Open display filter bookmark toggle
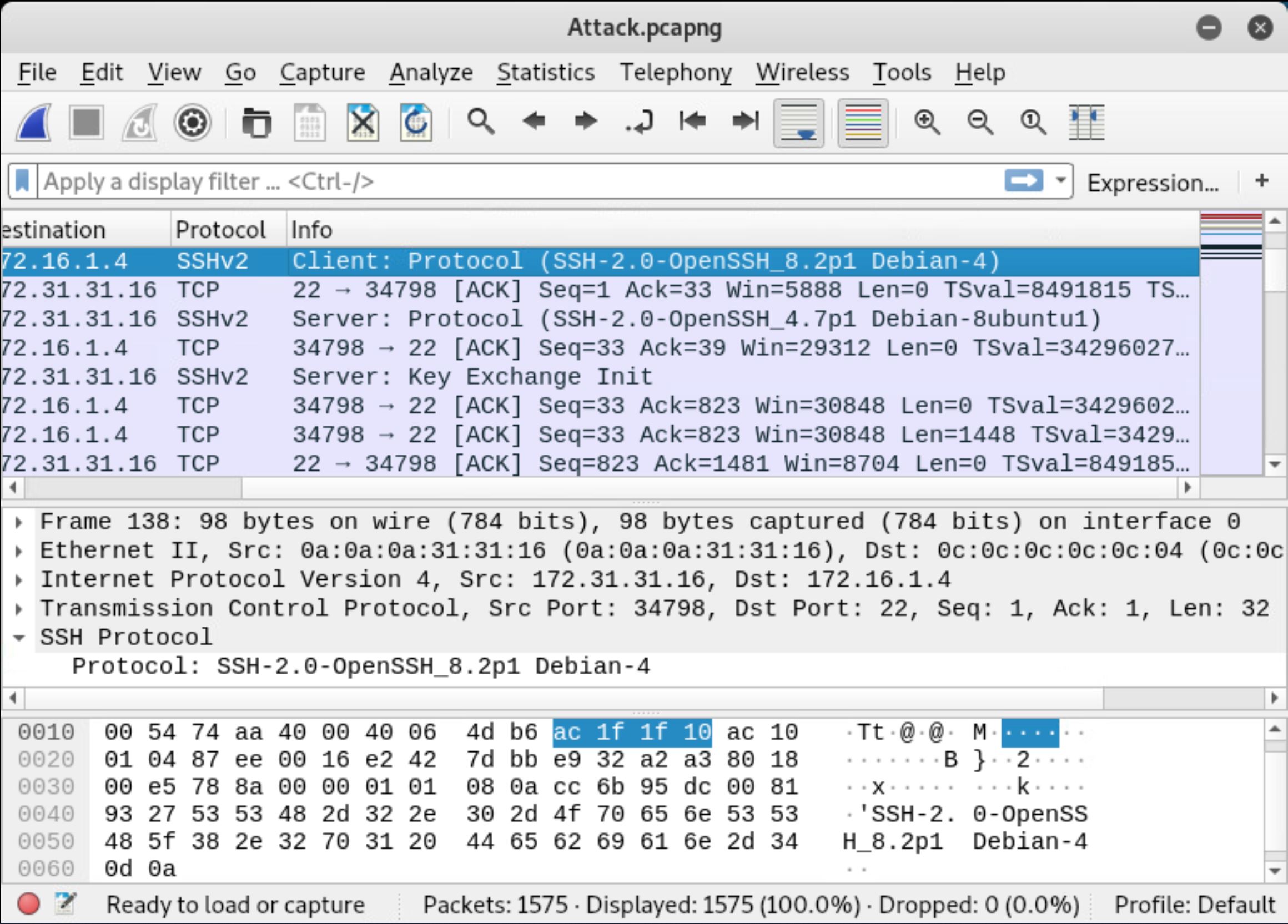The height and width of the screenshot is (924, 1288). 23,181
